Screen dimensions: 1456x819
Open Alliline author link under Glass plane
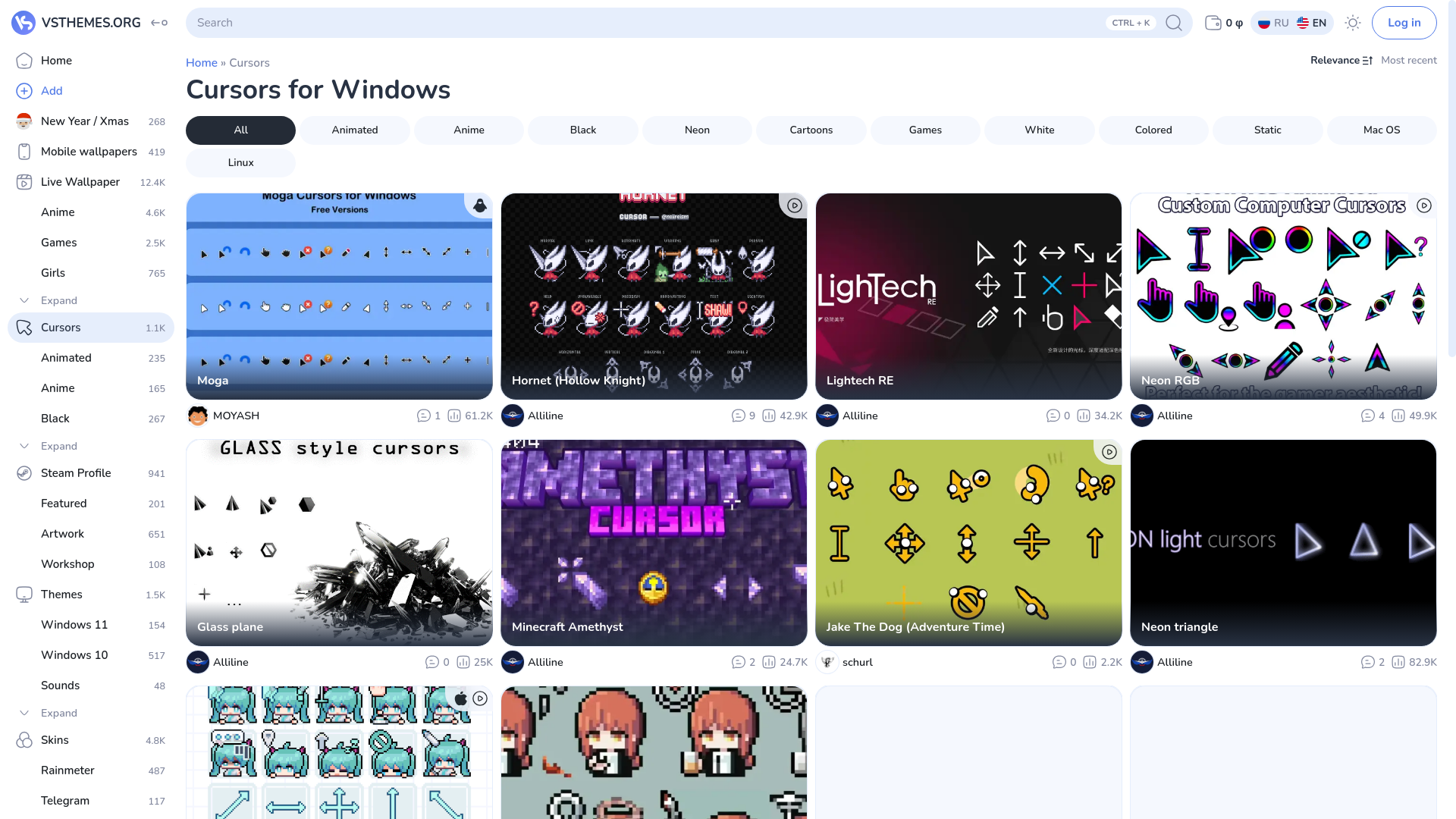click(231, 662)
